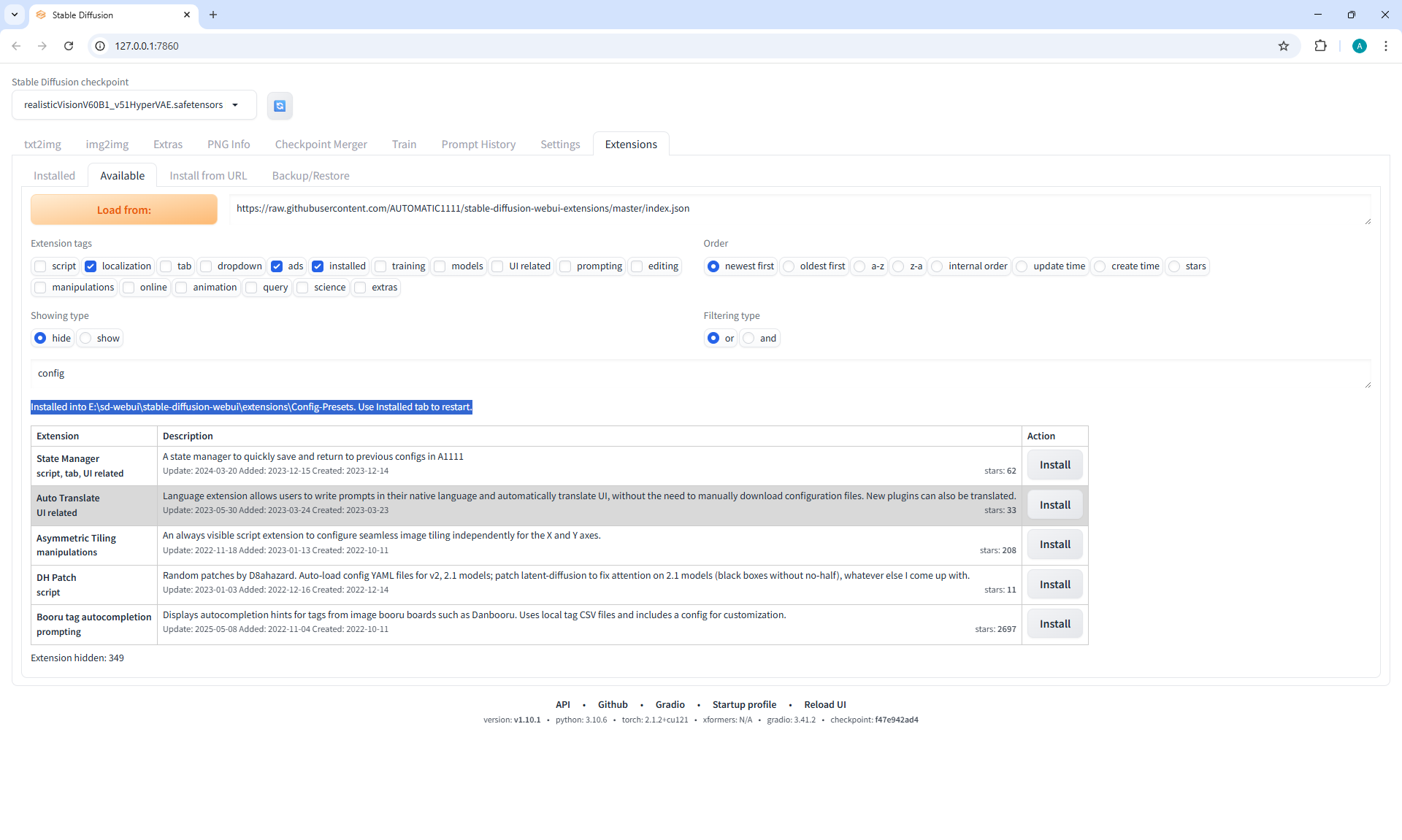Uncheck the localization tag checkbox
The width and height of the screenshot is (1402, 840).
tap(91, 266)
